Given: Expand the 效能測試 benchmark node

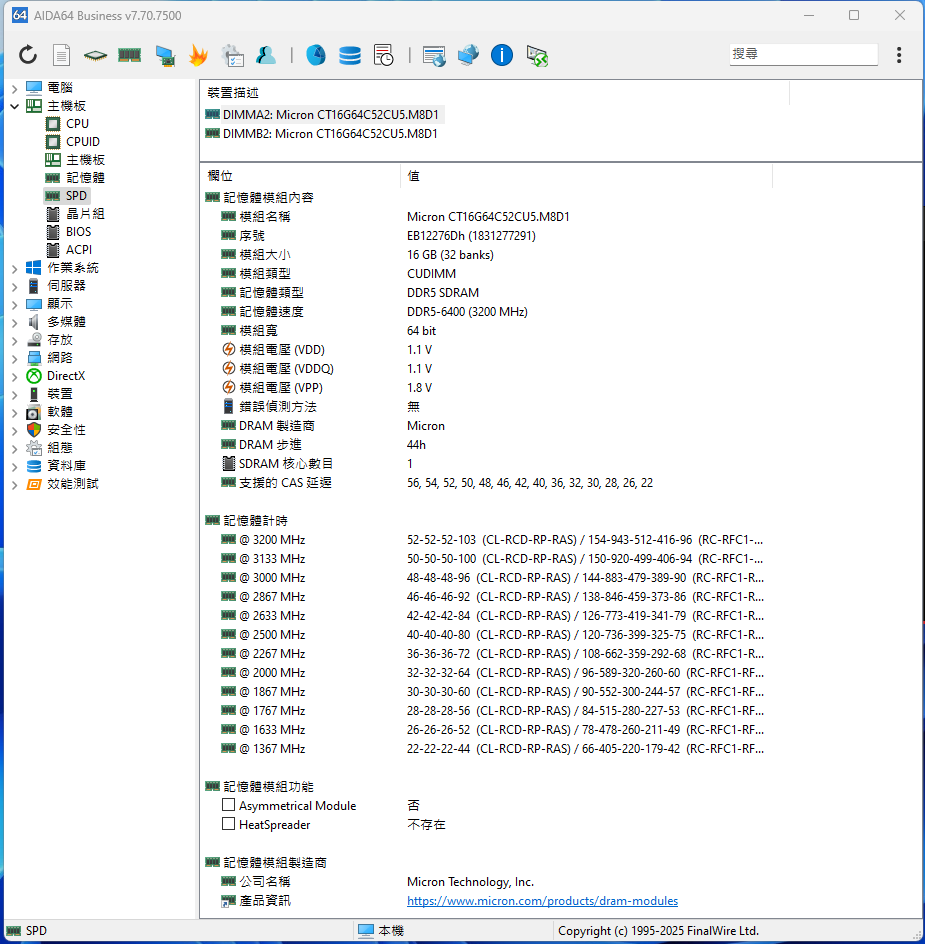Looking at the screenshot, I should pos(14,485).
